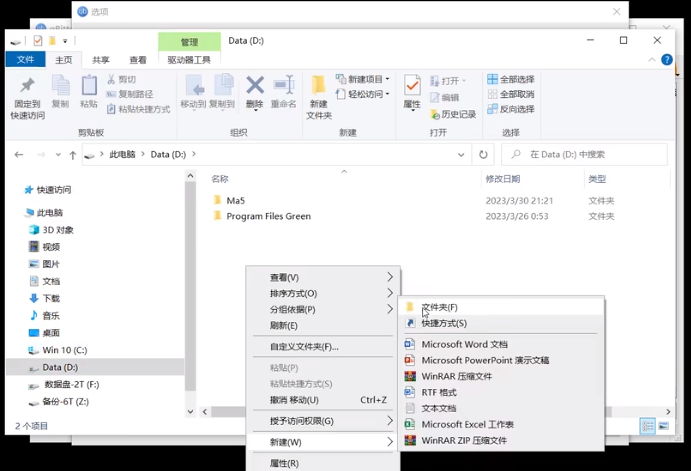Switch to the Home (主页) tab
The height and width of the screenshot is (471, 691).
click(x=63, y=60)
